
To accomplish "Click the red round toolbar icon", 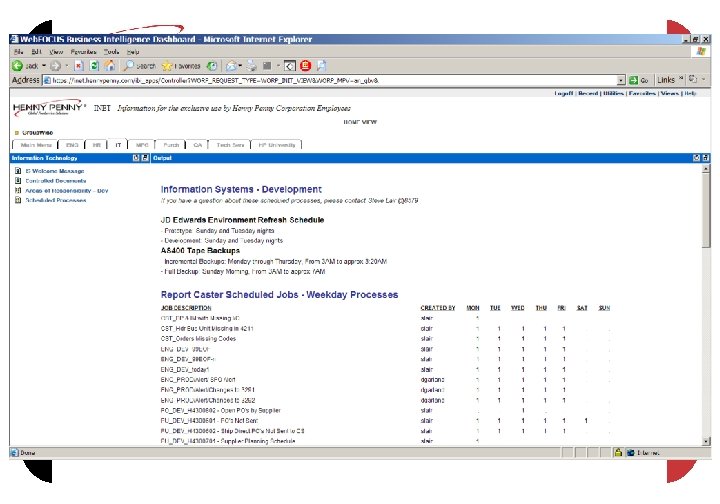I will pos(305,66).
